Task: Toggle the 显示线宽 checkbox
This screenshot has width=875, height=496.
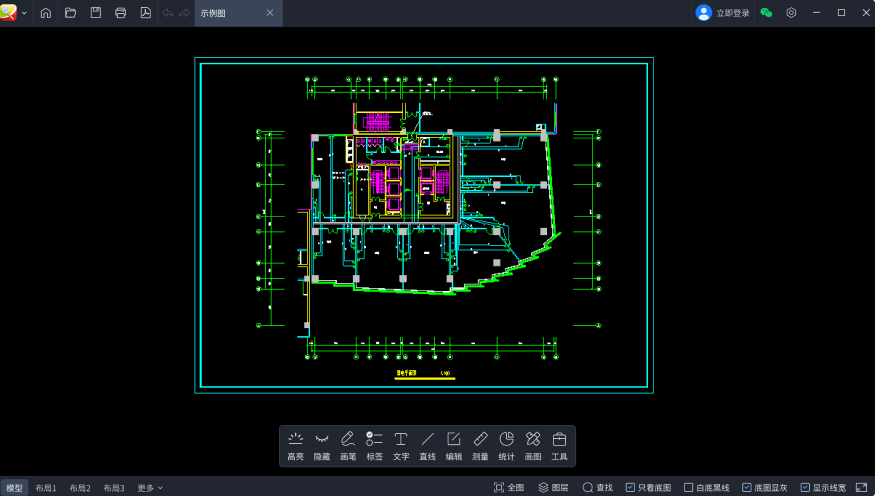Action: (x=805, y=488)
